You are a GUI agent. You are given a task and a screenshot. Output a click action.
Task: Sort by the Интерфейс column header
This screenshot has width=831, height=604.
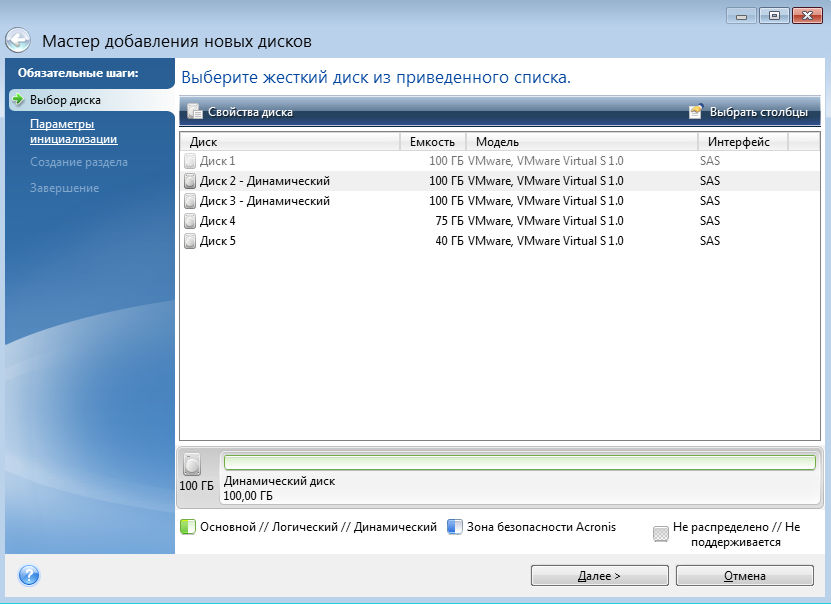738,142
